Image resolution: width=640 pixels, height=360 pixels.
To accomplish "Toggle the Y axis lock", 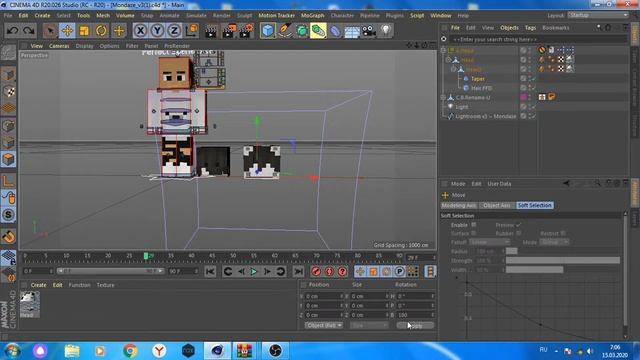I will point(157,31).
